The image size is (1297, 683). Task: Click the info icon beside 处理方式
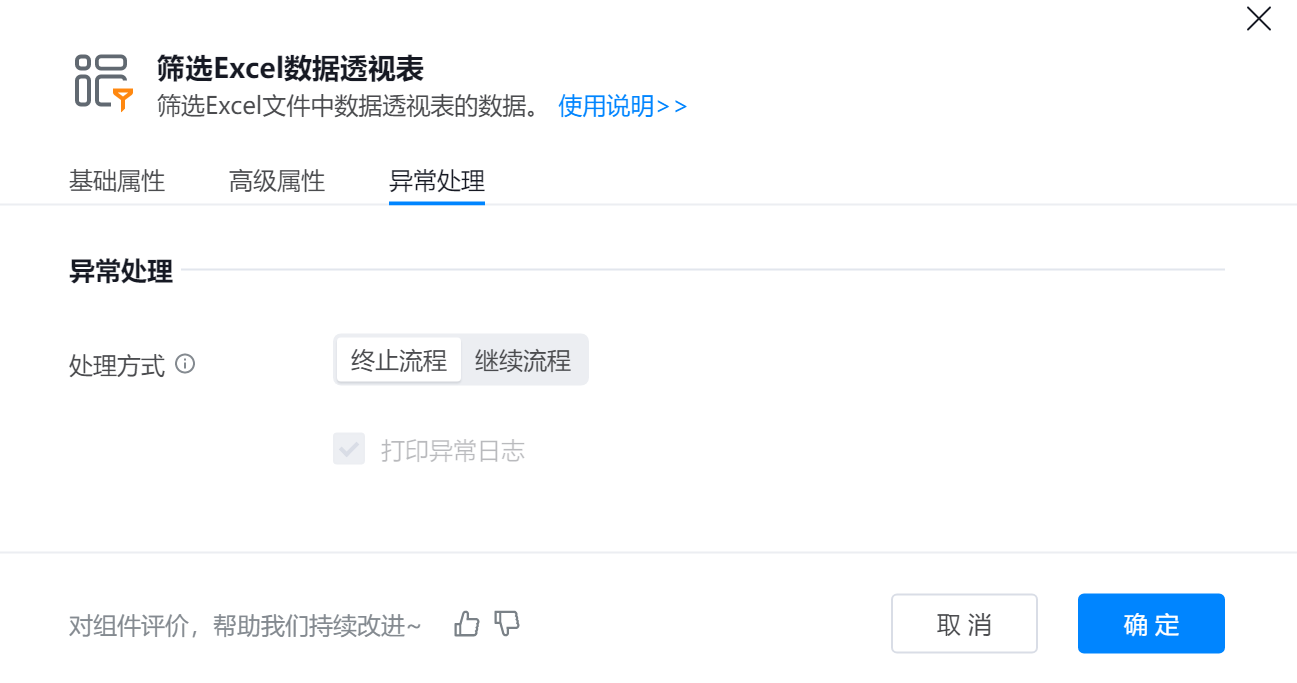(185, 364)
